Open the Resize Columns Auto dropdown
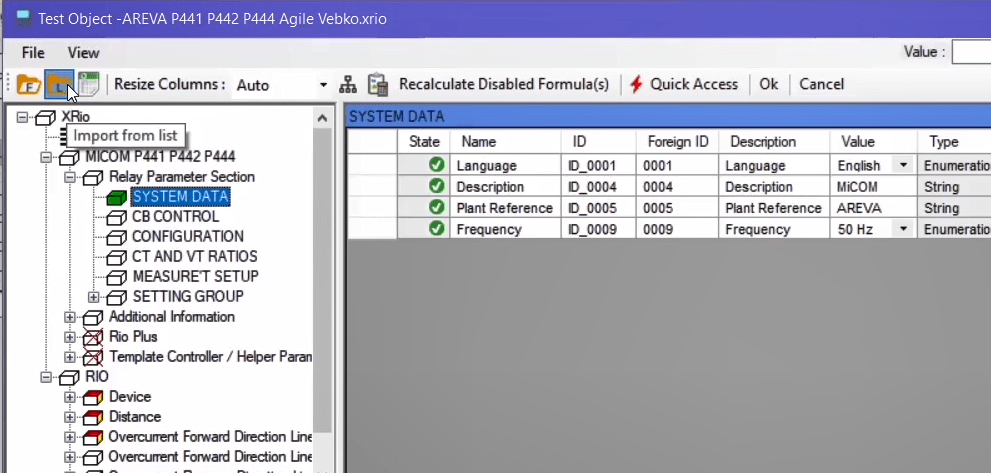Image resolution: width=991 pixels, height=473 pixels. (x=323, y=85)
